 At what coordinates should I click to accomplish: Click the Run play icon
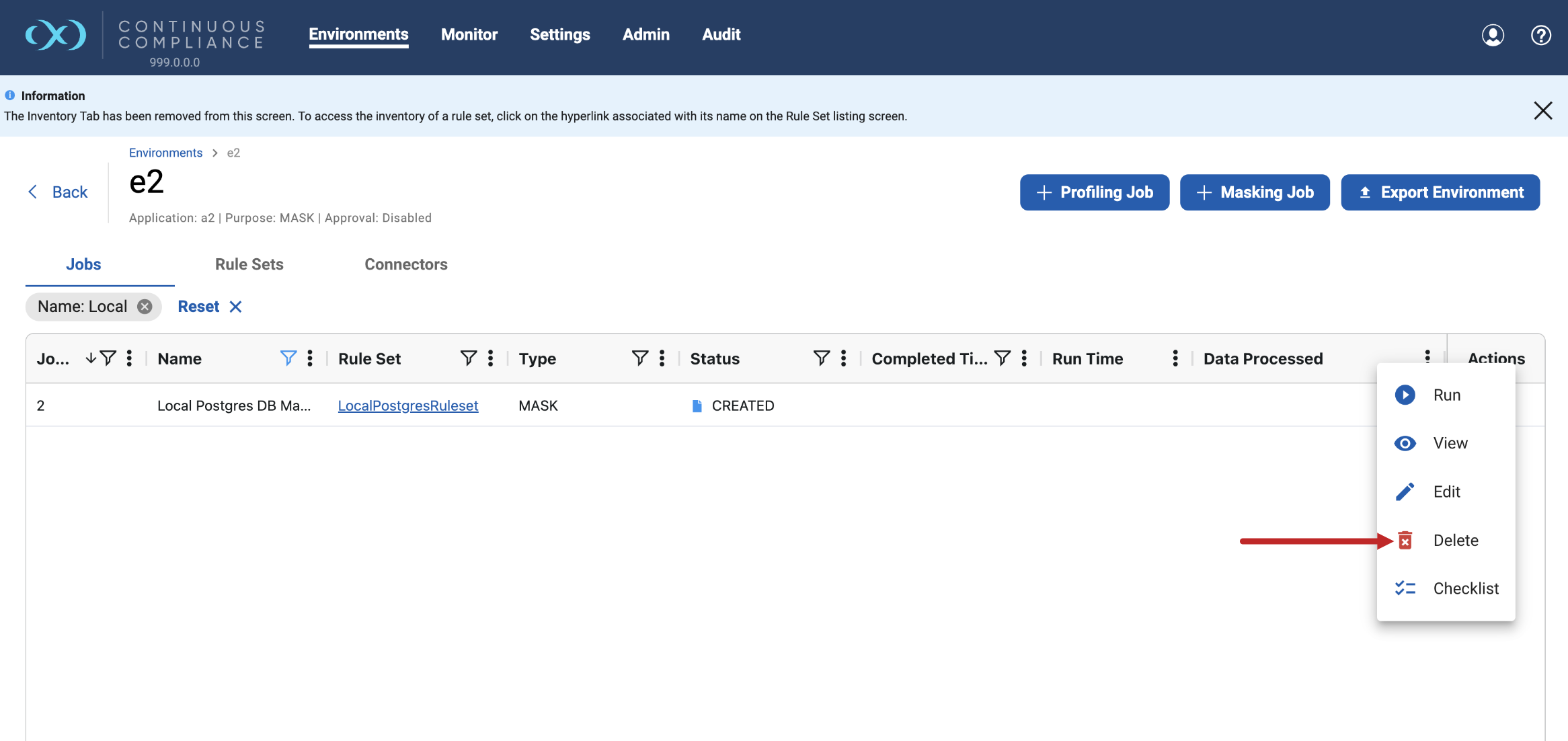point(1405,395)
